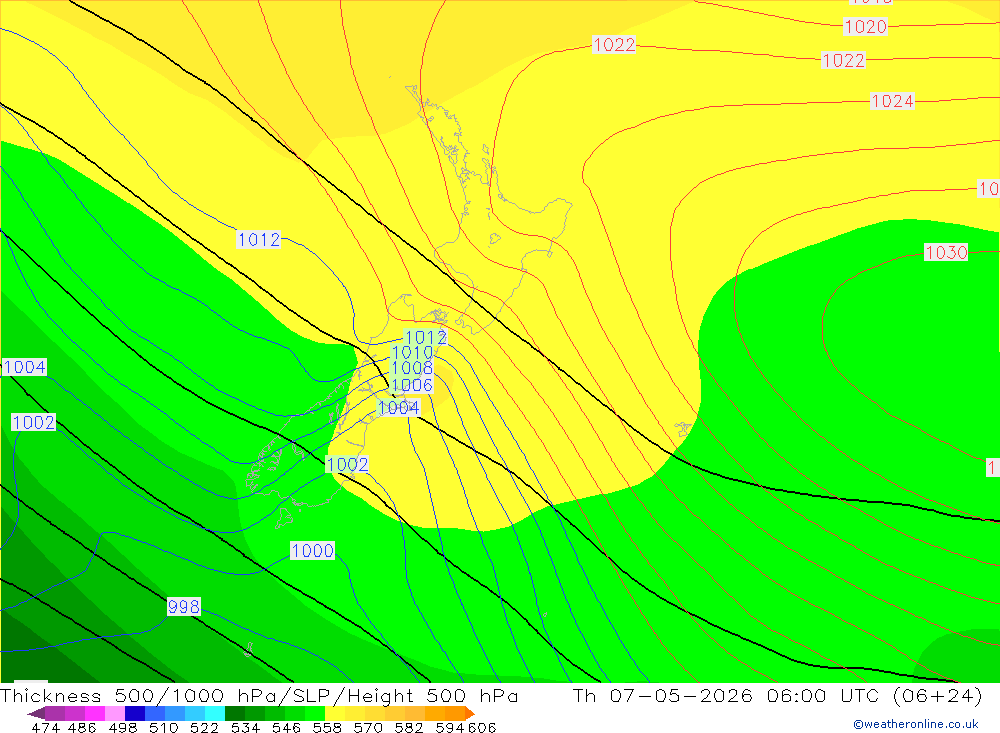
Task: Choose the darkest green legend swatch
Action: [235, 713]
